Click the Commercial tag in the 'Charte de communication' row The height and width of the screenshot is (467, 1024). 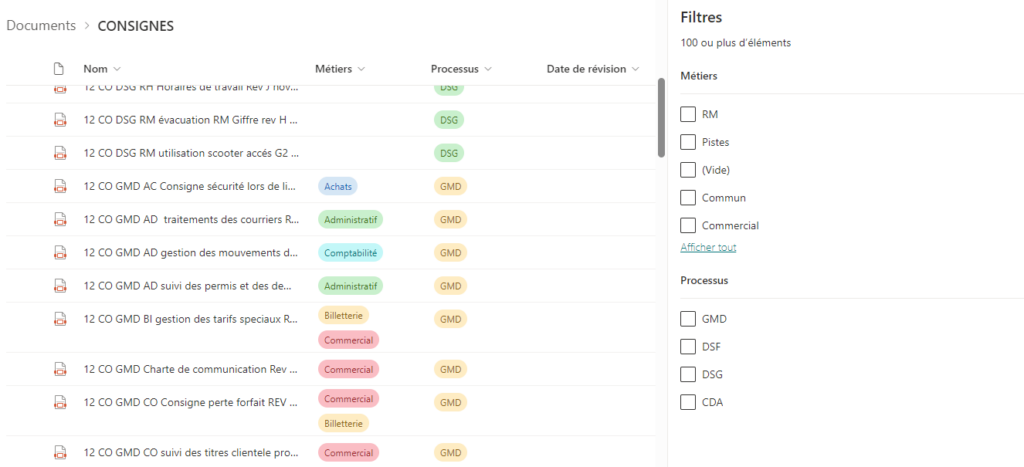click(348, 369)
